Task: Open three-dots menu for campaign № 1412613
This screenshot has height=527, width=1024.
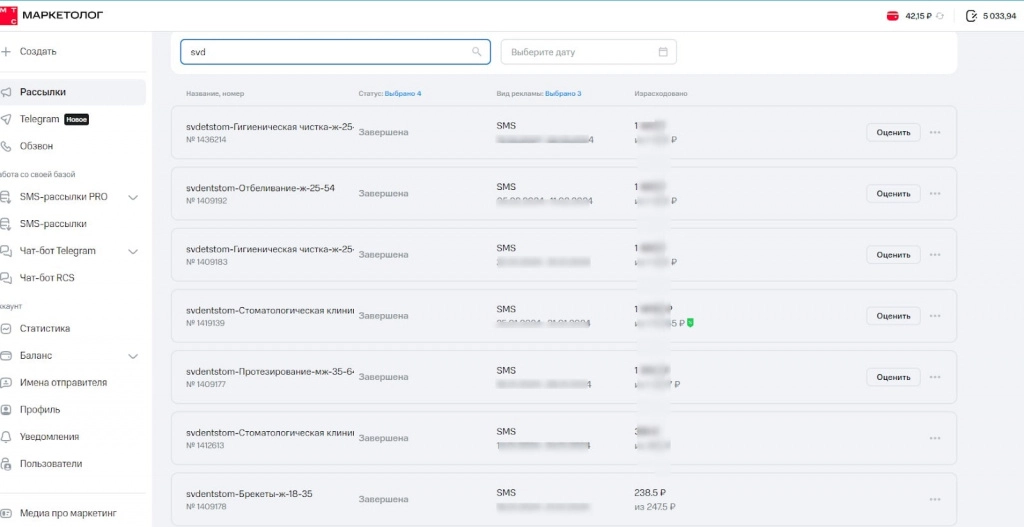Action: tap(935, 438)
